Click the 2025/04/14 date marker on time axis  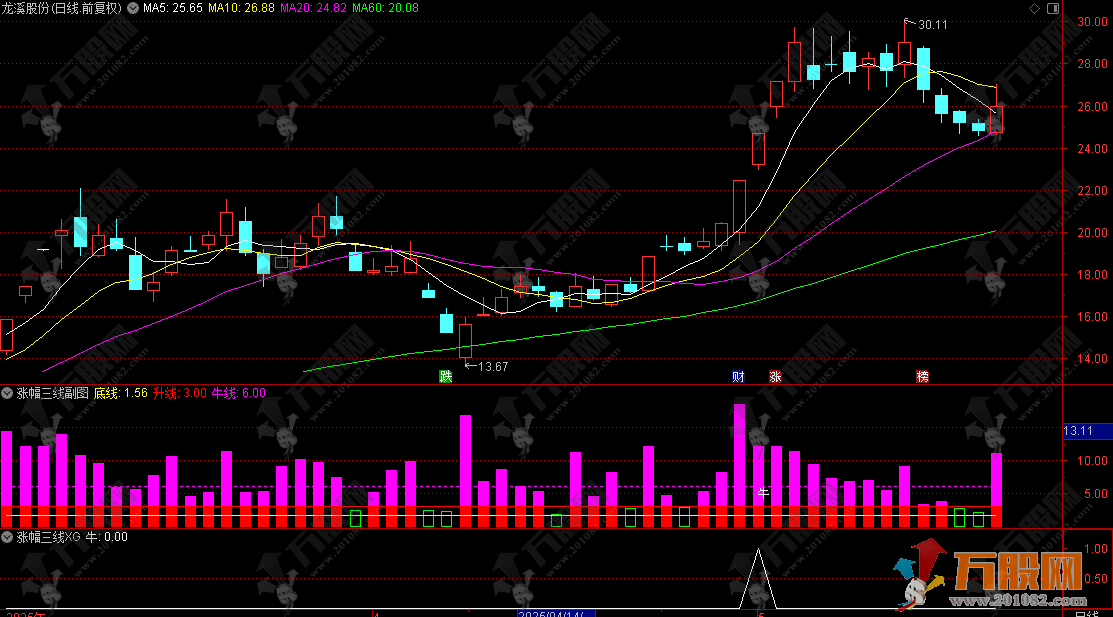click(556, 613)
